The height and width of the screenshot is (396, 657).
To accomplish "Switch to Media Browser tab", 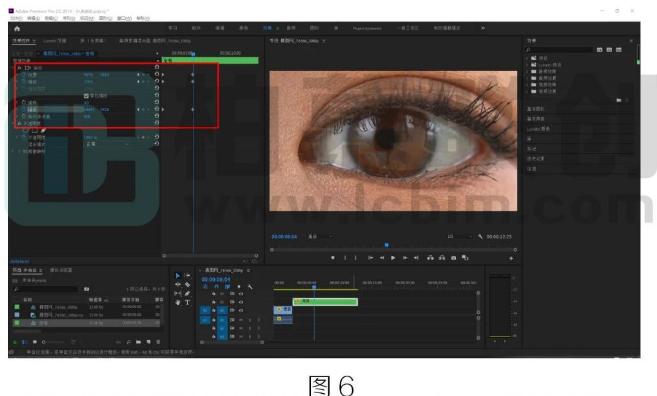I will [x=61, y=270].
